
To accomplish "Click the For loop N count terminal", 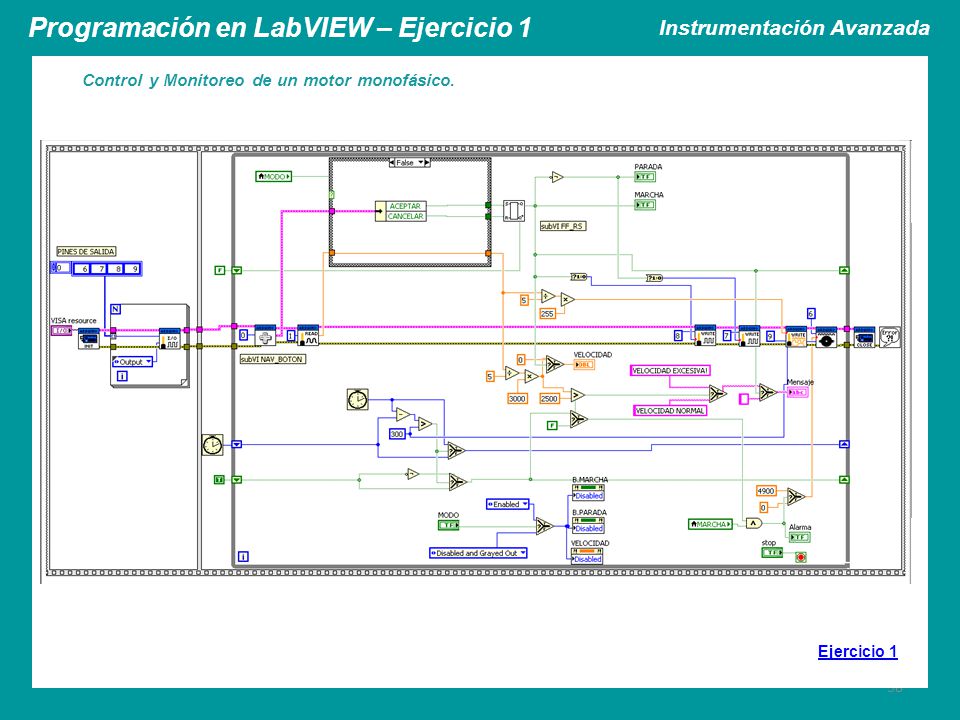I will [116, 309].
